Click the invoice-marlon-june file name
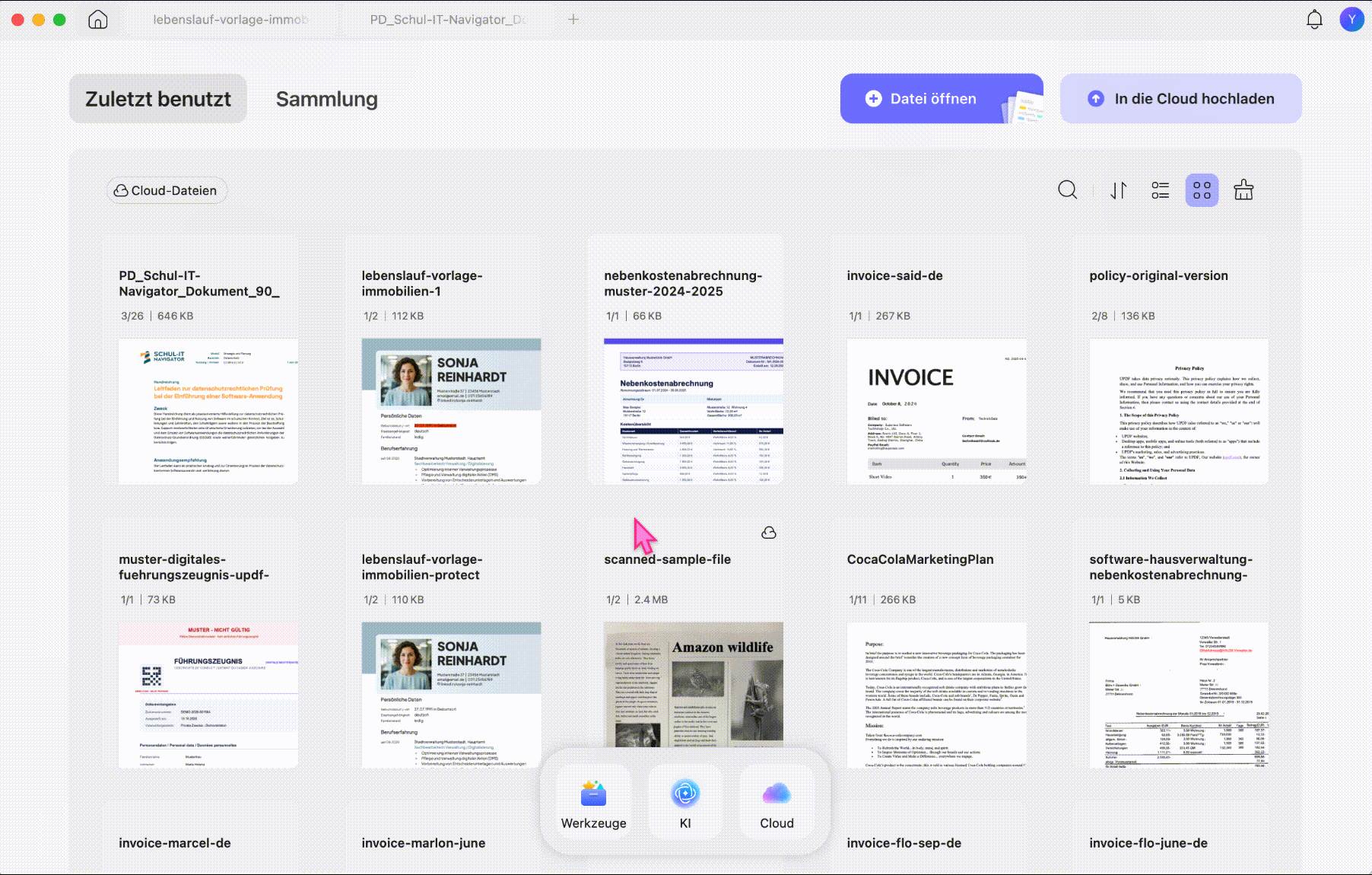Screen dimensions: 1372x875 pyautogui.click(x=424, y=843)
